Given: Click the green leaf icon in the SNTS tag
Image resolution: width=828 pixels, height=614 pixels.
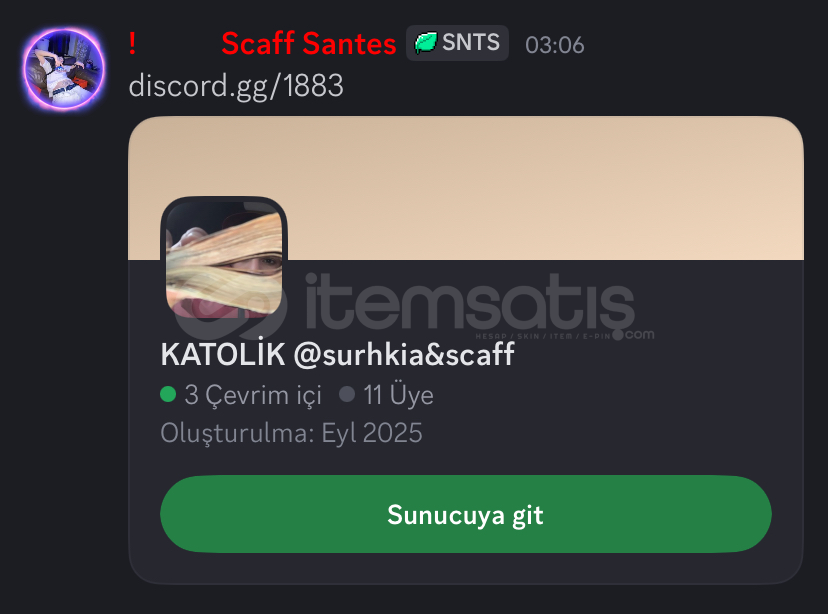Looking at the screenshot, I should (x=426, y=42).
